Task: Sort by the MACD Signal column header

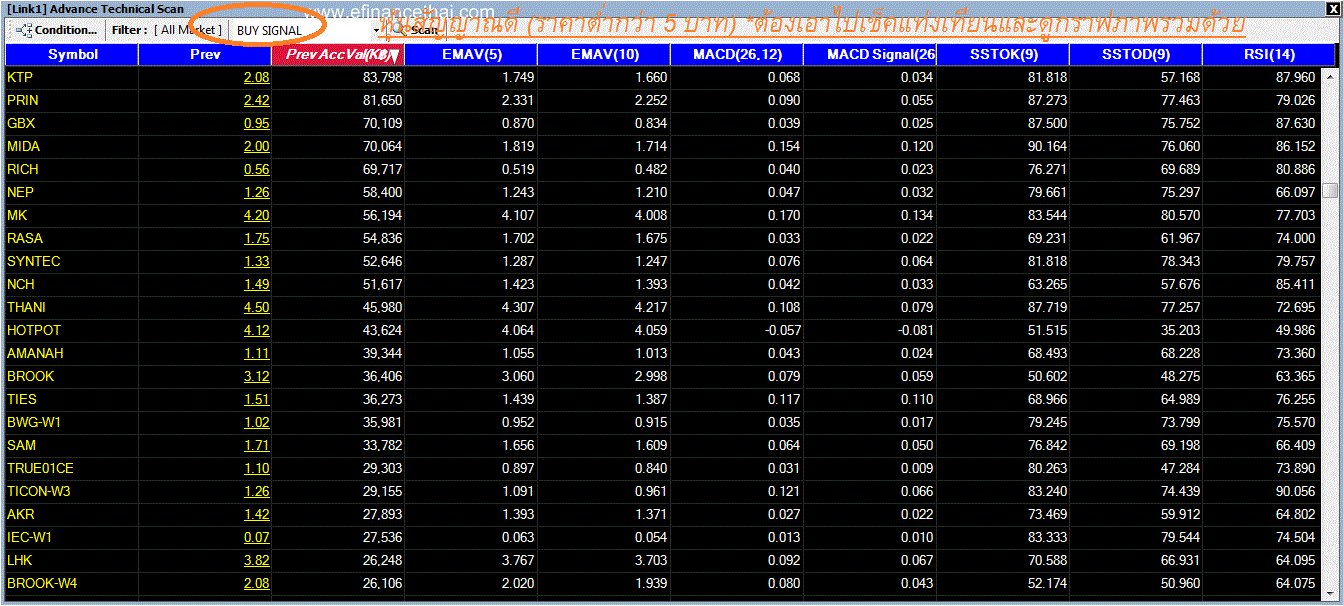Action: pyautogui.click(x=870, y=54)
